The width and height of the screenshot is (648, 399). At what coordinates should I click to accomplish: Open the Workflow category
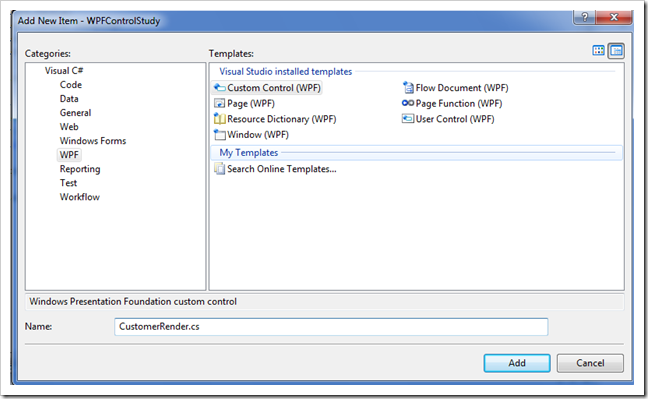click(80, 197)
